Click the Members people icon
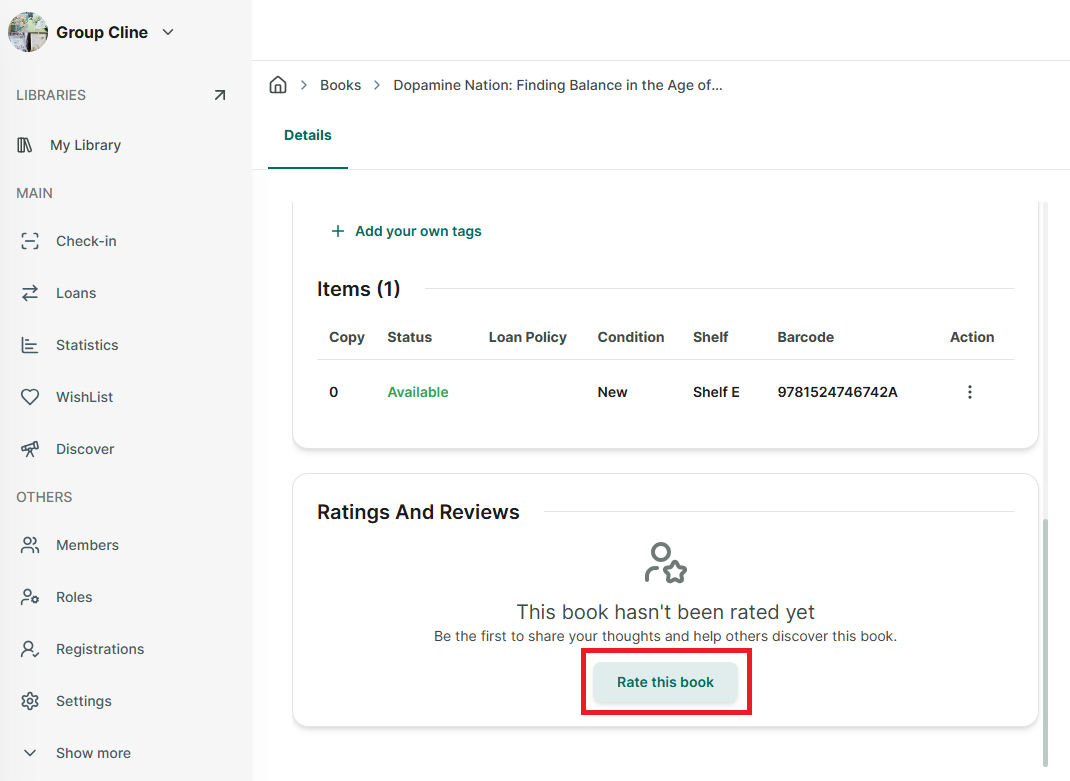Image resolution: width=1070 pixels, height=781 pixels. coord(30,545)
